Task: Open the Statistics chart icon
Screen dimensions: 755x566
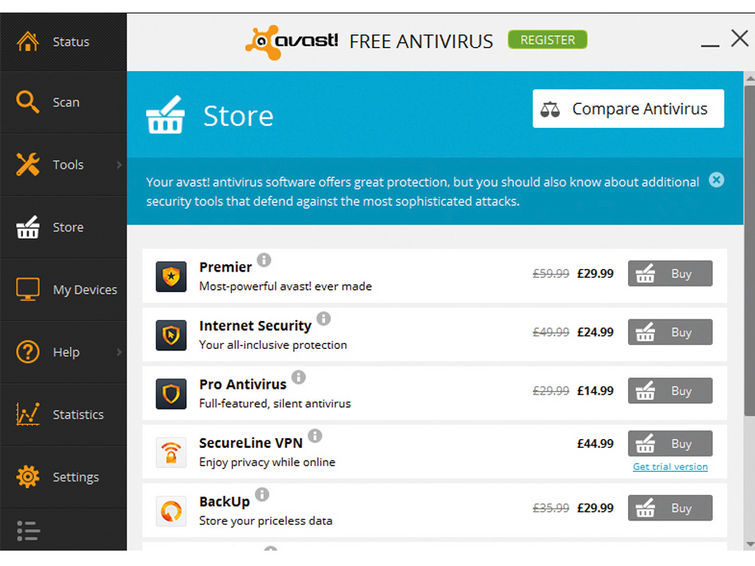Action: click(27, 414)
